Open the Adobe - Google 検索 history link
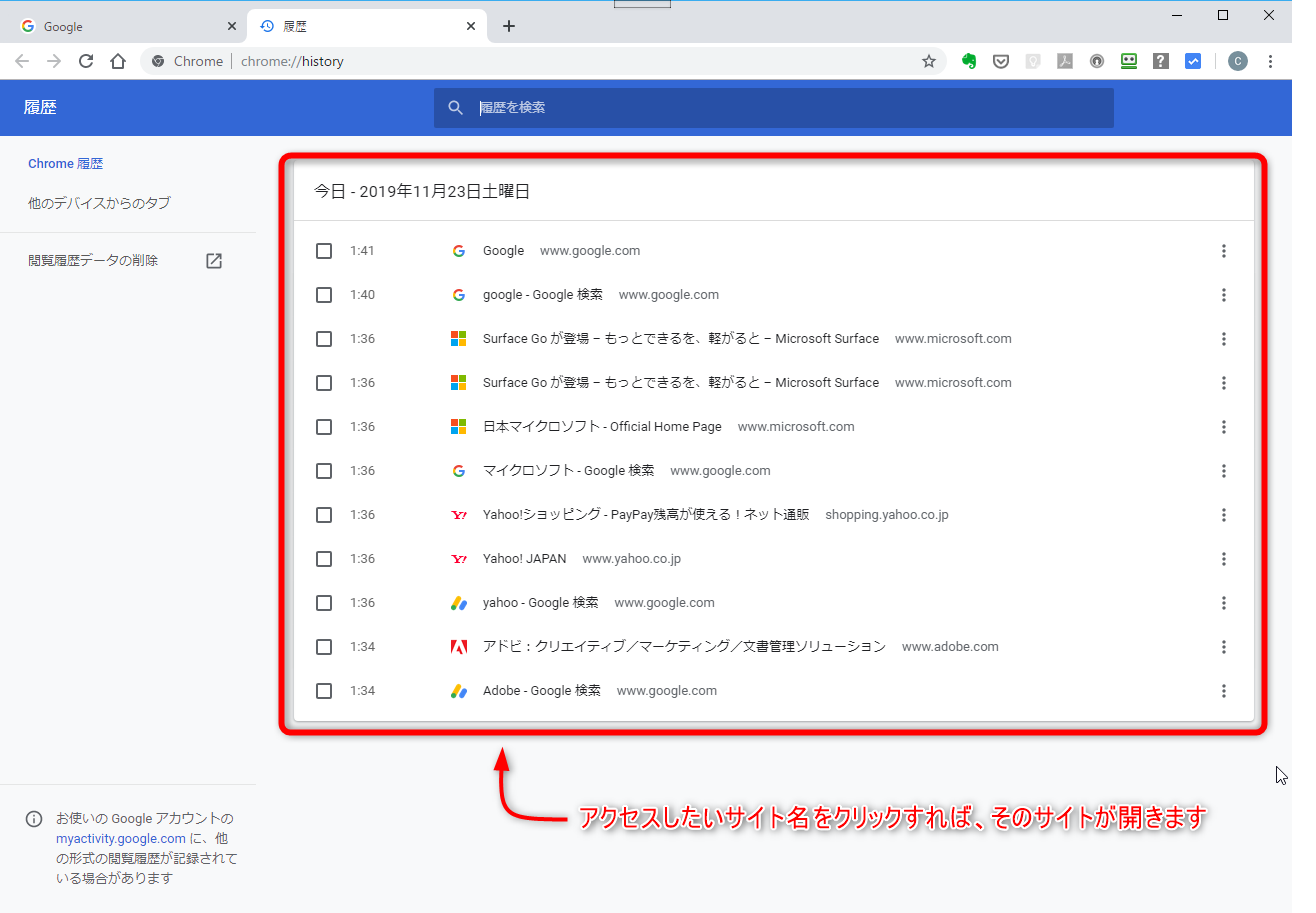The width and height of the screenshot is (1316, 913). (542, 691)
